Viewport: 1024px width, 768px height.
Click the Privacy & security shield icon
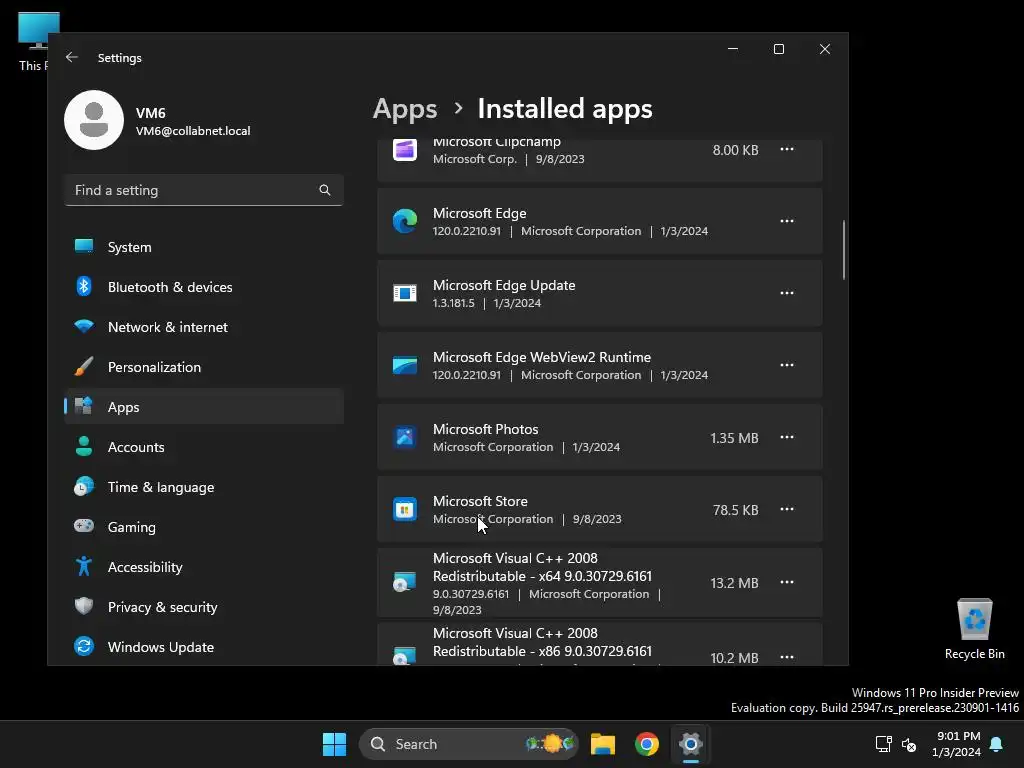coord(84,606)
